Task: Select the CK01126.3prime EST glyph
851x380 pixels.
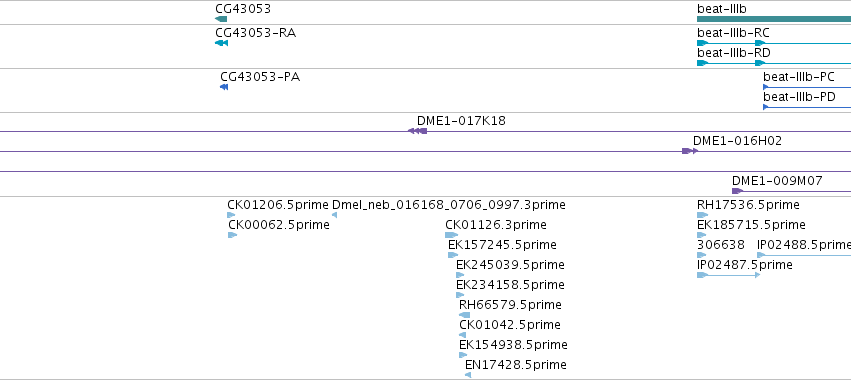Action: tap(452, 235)
